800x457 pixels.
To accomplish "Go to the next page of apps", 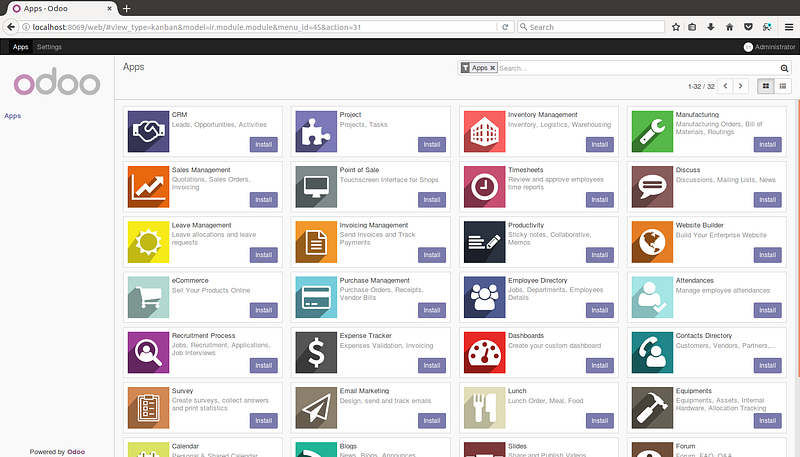I will (x=741, y=86).
